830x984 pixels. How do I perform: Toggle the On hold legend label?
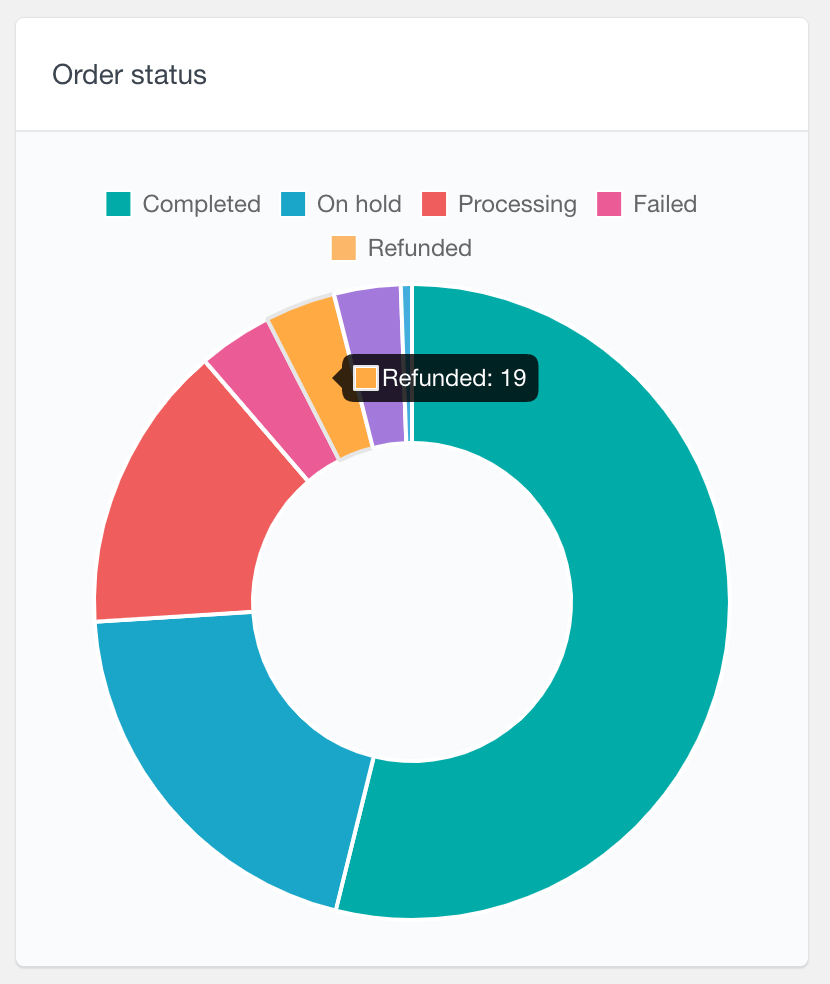tap(359, 204)
